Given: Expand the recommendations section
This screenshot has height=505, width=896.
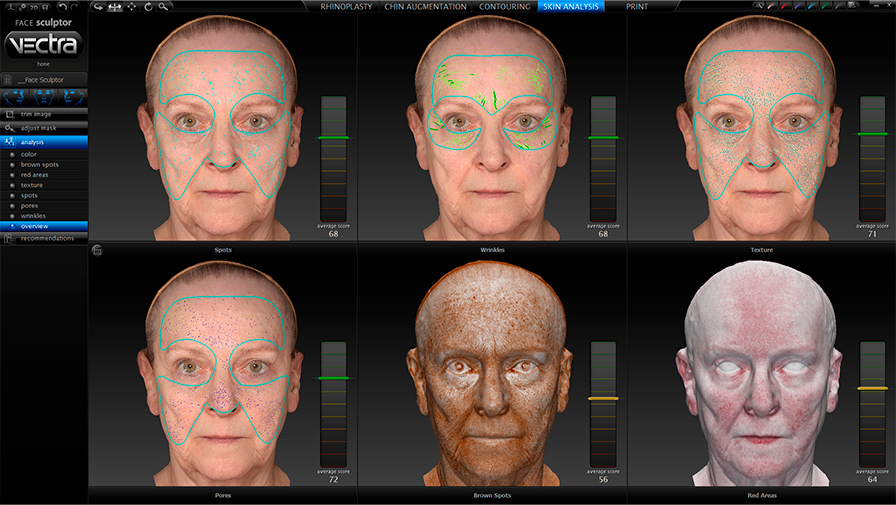Looking at the screenshot, I should 47,238.
